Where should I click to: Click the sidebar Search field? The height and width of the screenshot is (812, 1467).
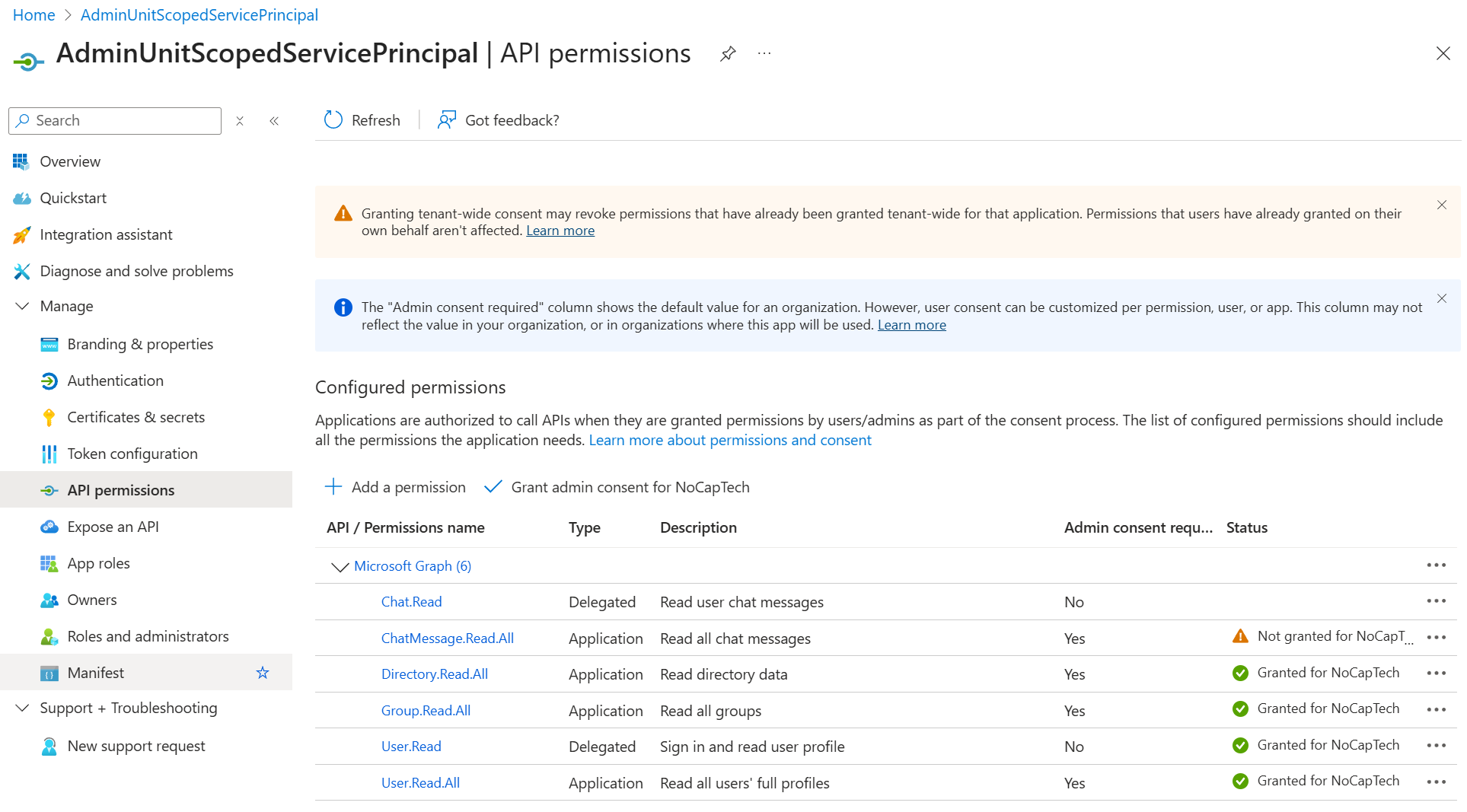[115, 121]
